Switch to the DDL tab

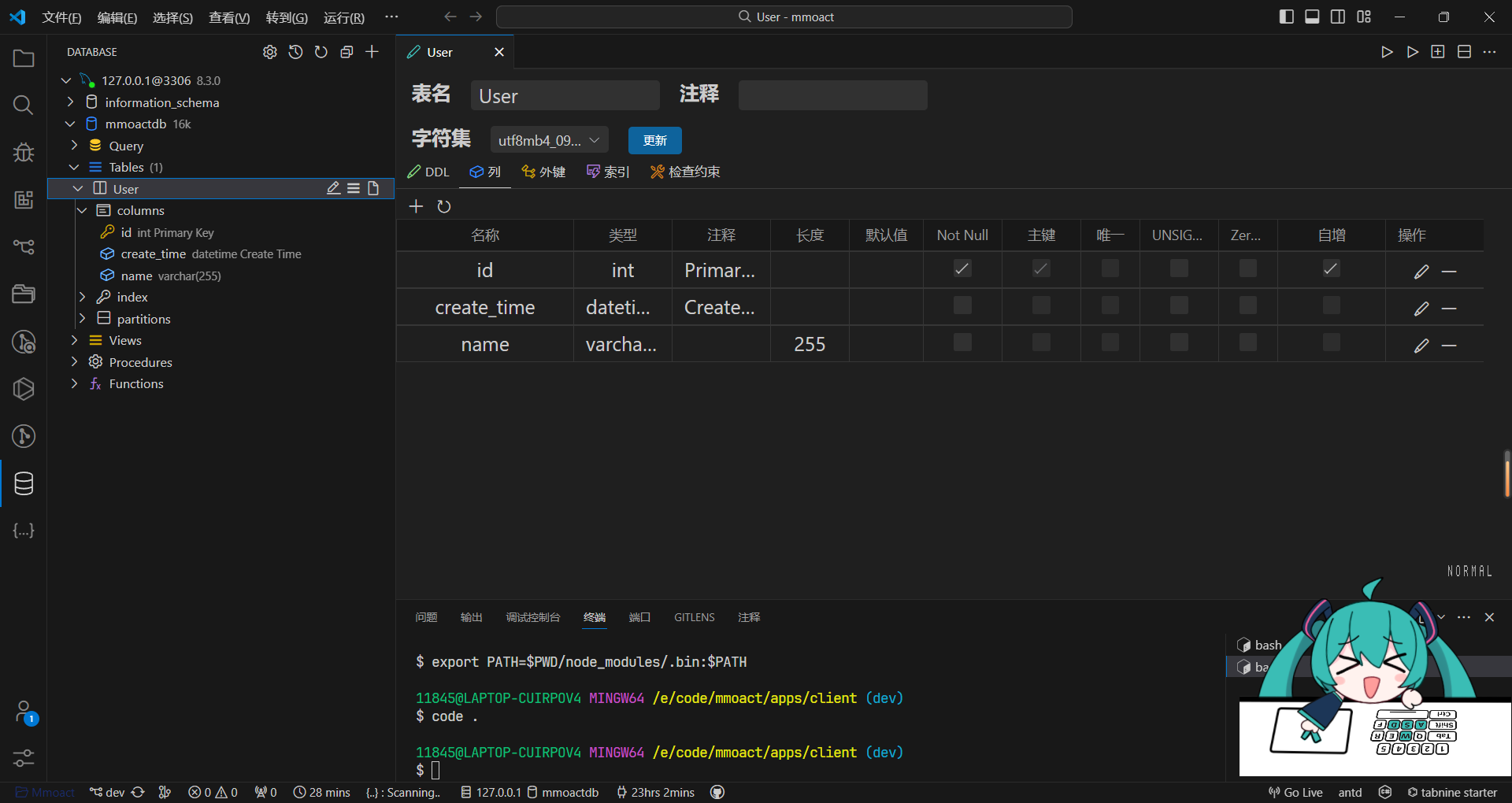(428, 172)
